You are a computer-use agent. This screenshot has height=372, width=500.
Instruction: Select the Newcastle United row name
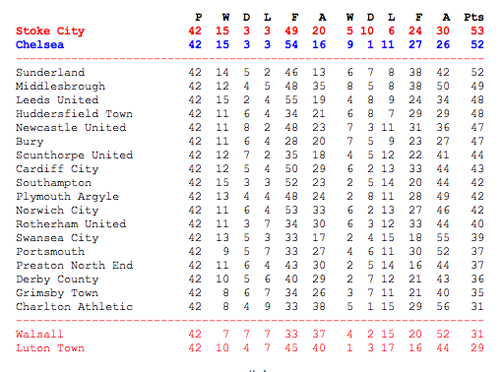click(x=71, y=128)
